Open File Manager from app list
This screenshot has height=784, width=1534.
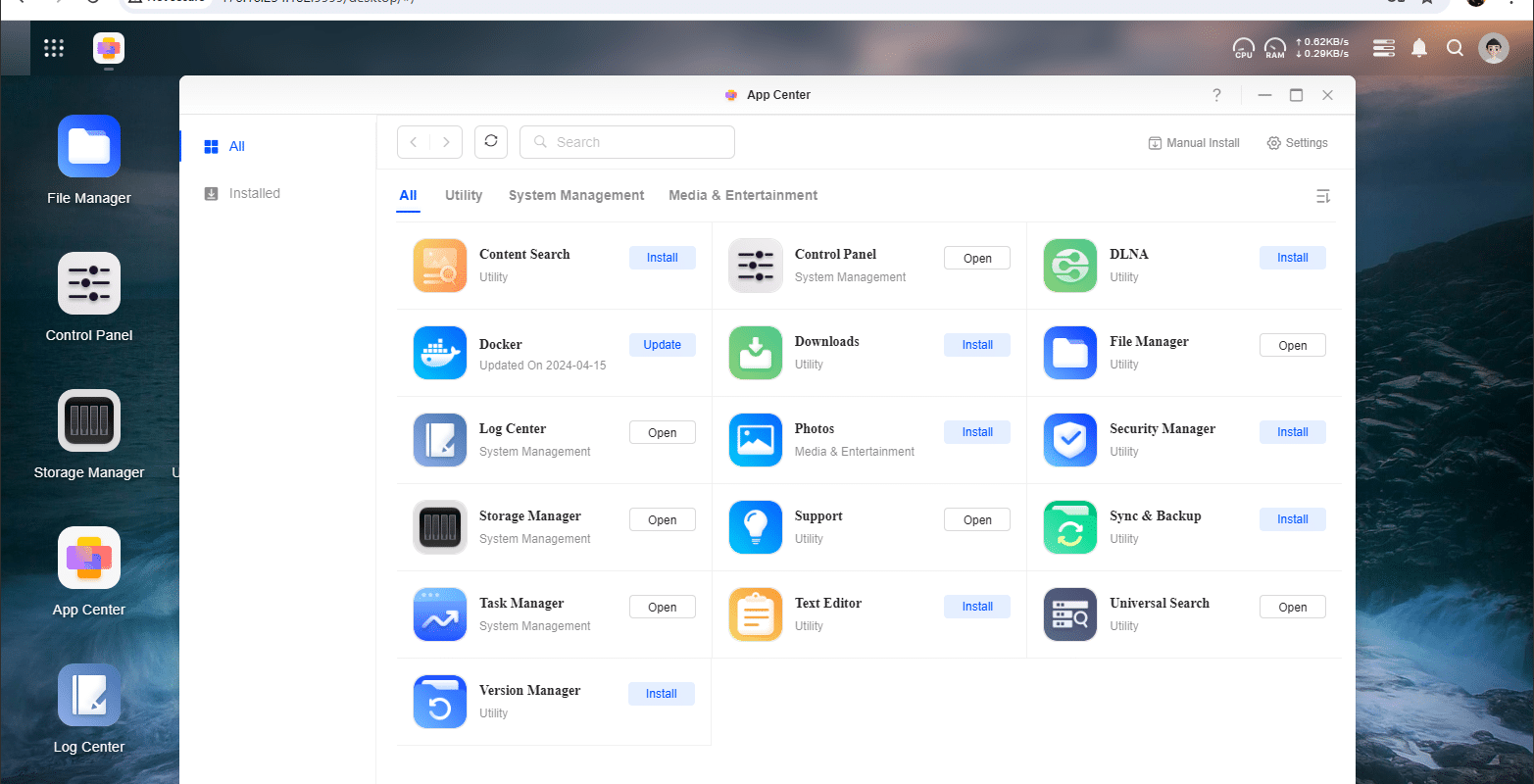tap(1293, 345)
